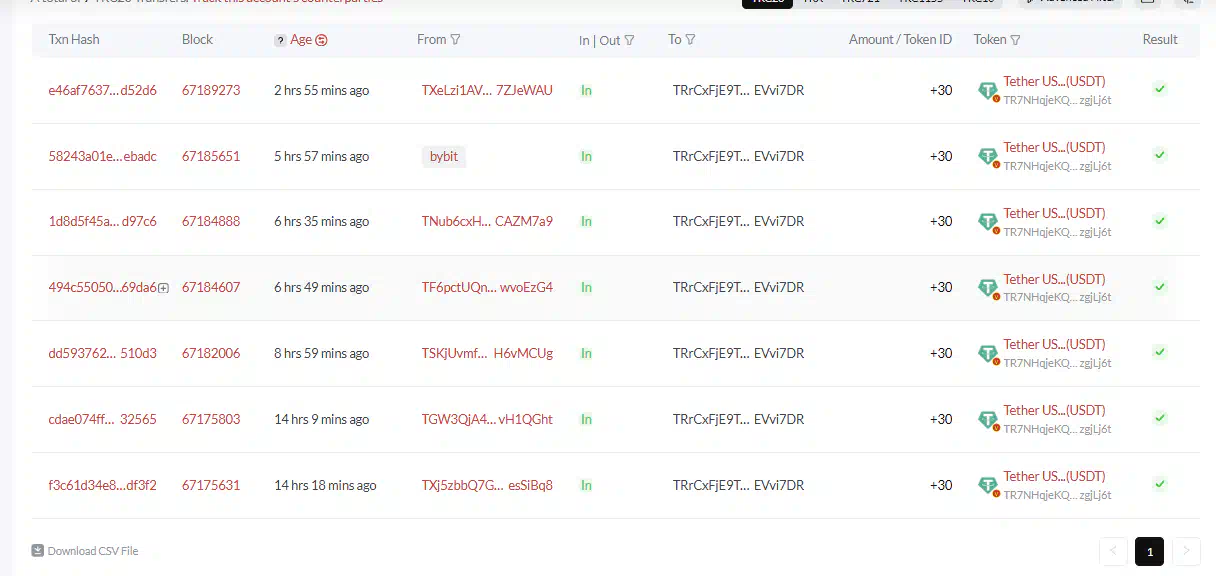Image resolution: width=1216 pixels, height=576 pixels.
Task: Select page 1 in pagination
Action: [1150, 551]
